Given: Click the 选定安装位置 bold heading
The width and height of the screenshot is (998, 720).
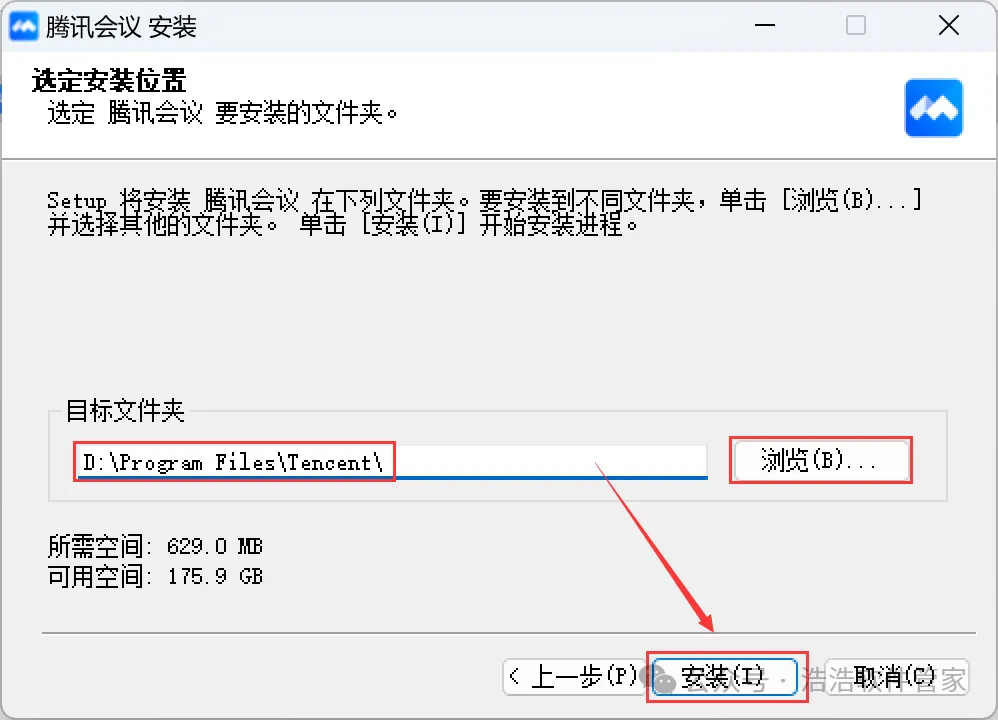Looking at the screenshot, I should pos(109,81).
